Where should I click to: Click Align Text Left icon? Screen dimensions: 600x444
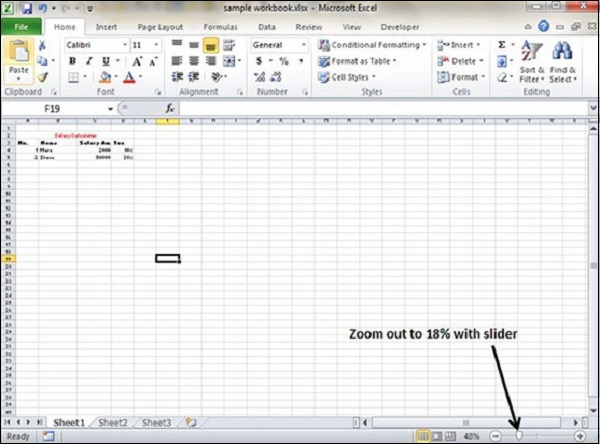coord(177,61)
